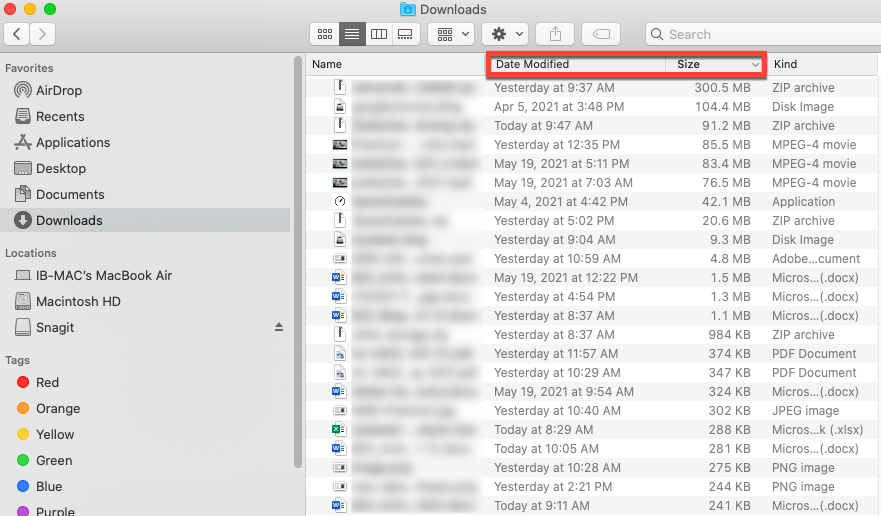Select the 91.2 MB ZIP archive file icon
881x516 pixels.
(340, 125)
